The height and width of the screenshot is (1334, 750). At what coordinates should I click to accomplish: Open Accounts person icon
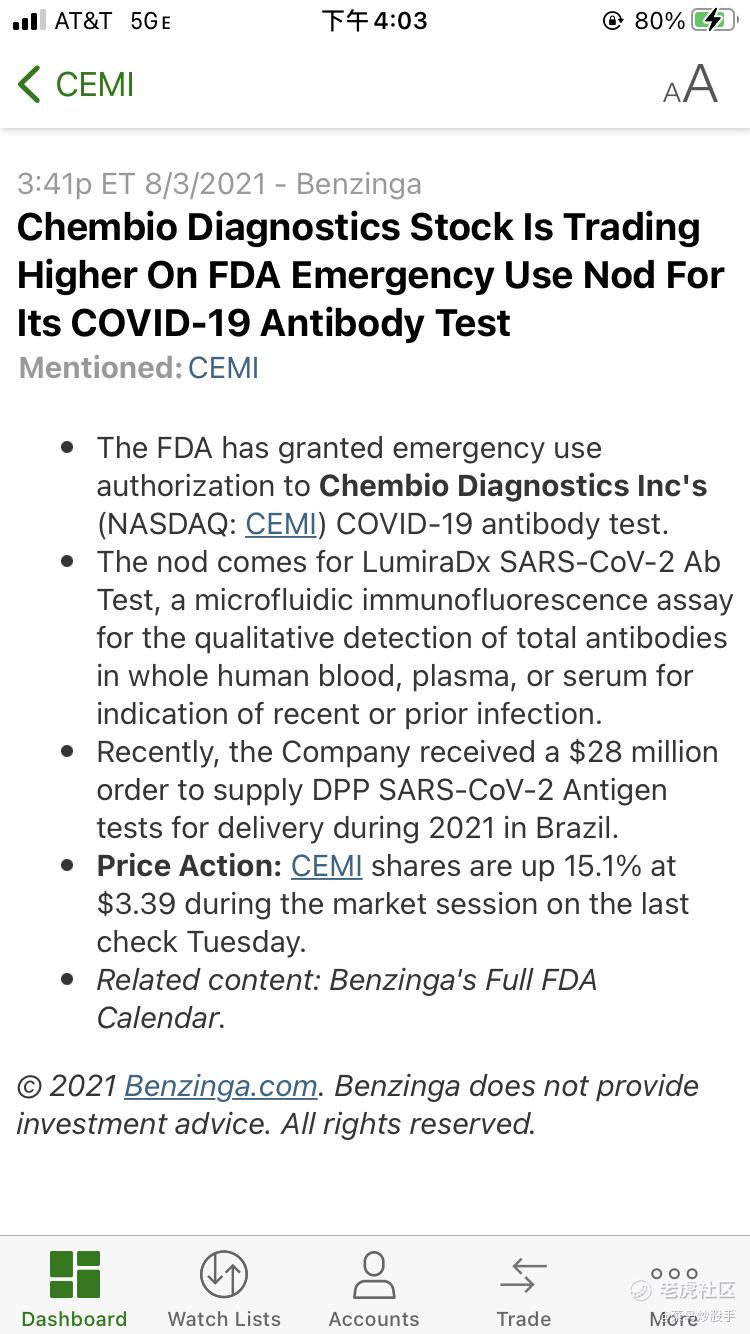tap(374, 1275)
